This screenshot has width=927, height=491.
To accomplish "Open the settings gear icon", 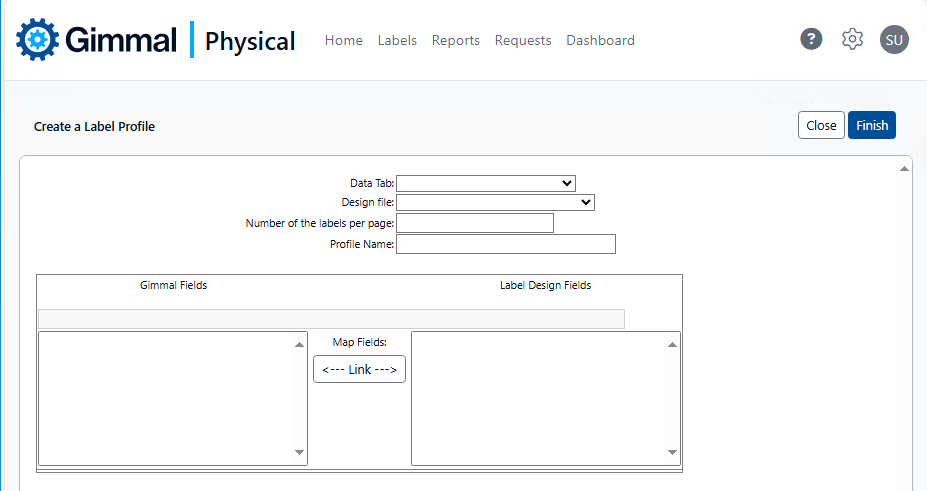I will coord(852,39).
